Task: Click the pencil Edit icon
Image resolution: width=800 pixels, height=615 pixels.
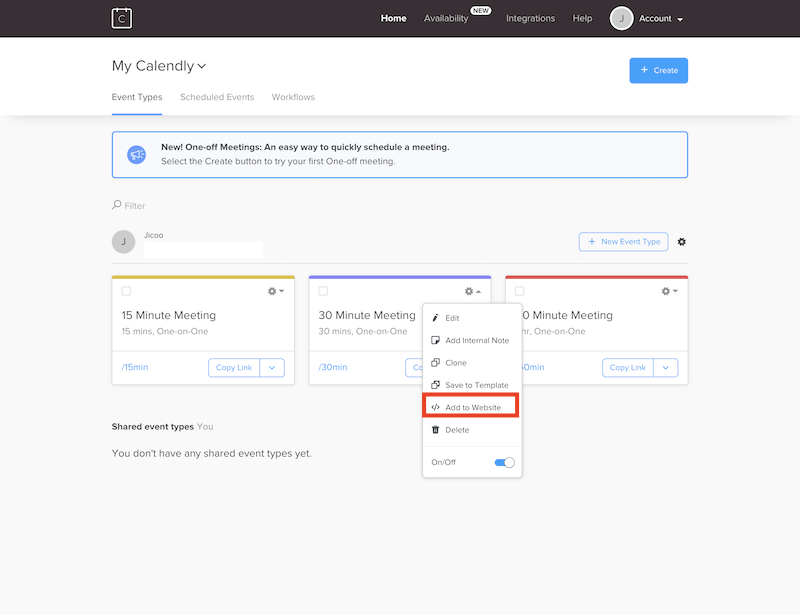Action: pos(435,318)
